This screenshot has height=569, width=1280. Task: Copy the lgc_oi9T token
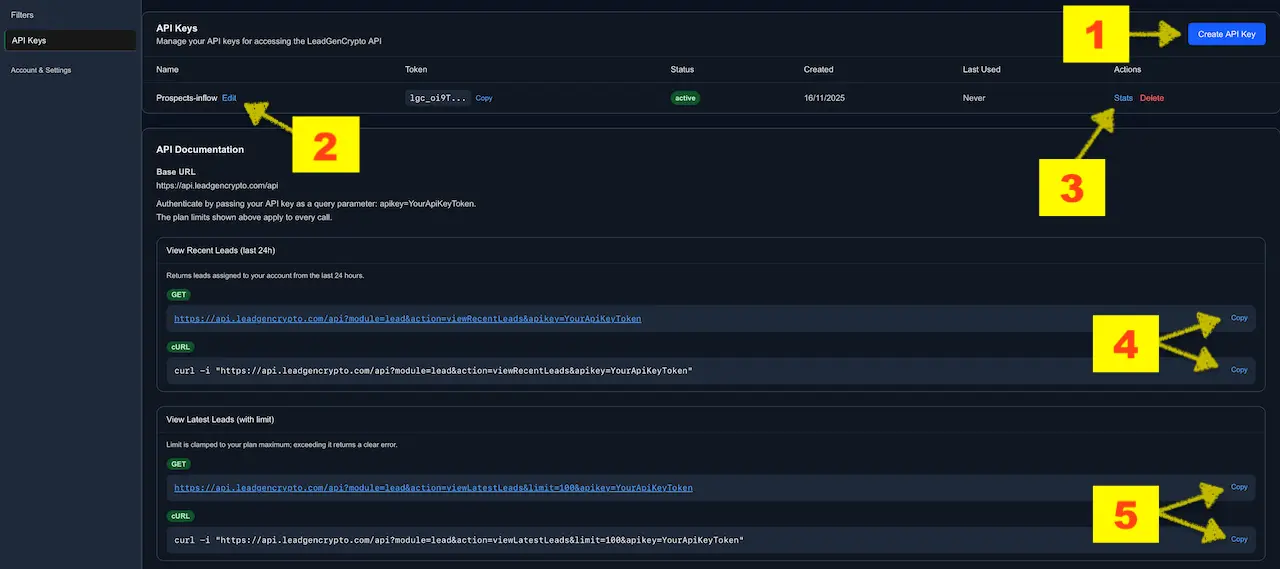click(484, 98)
